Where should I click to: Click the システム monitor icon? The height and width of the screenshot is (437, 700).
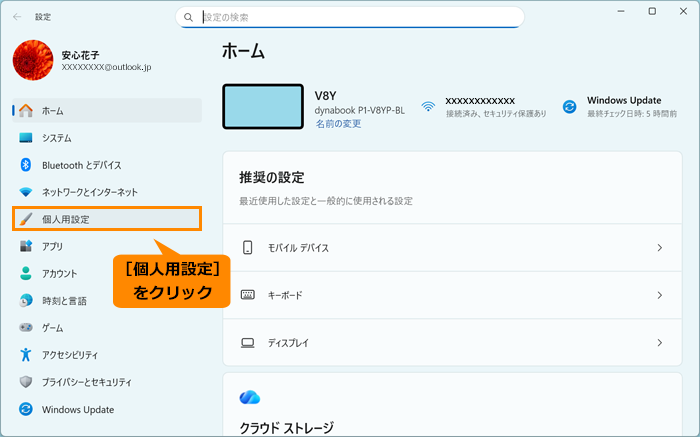[26, 138]
